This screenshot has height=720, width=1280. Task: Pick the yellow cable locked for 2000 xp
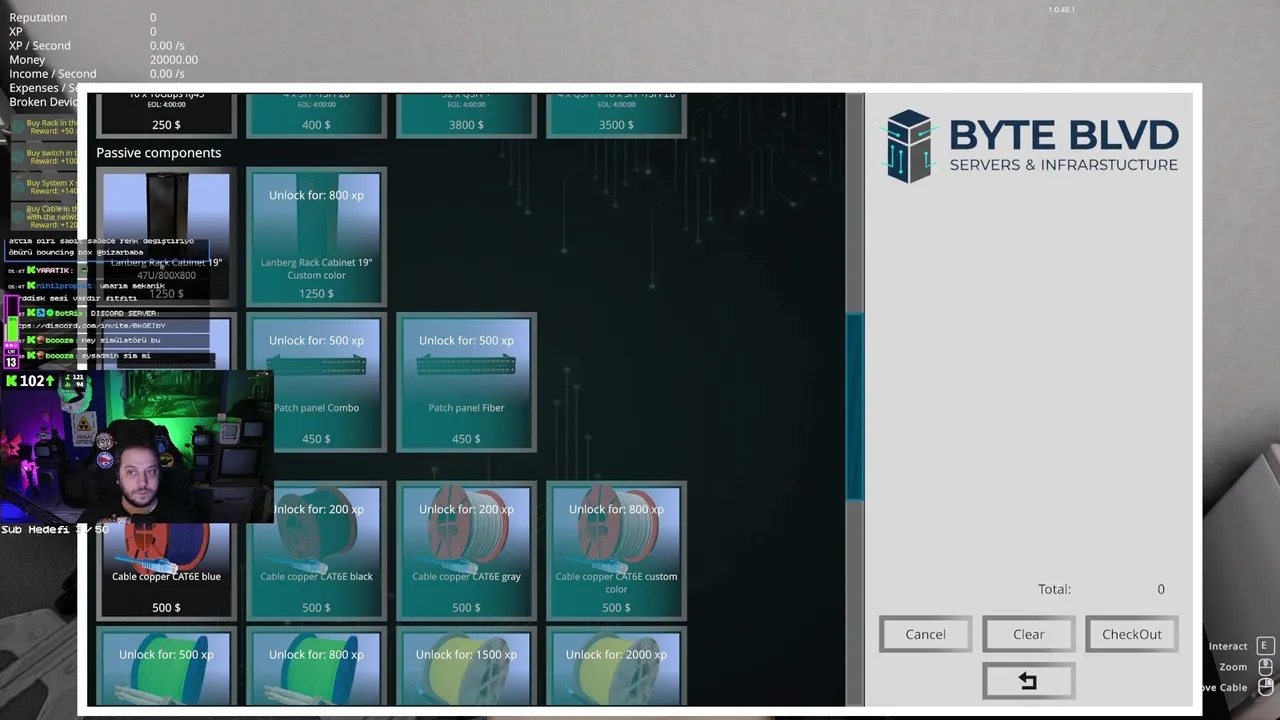pos(616,667)
